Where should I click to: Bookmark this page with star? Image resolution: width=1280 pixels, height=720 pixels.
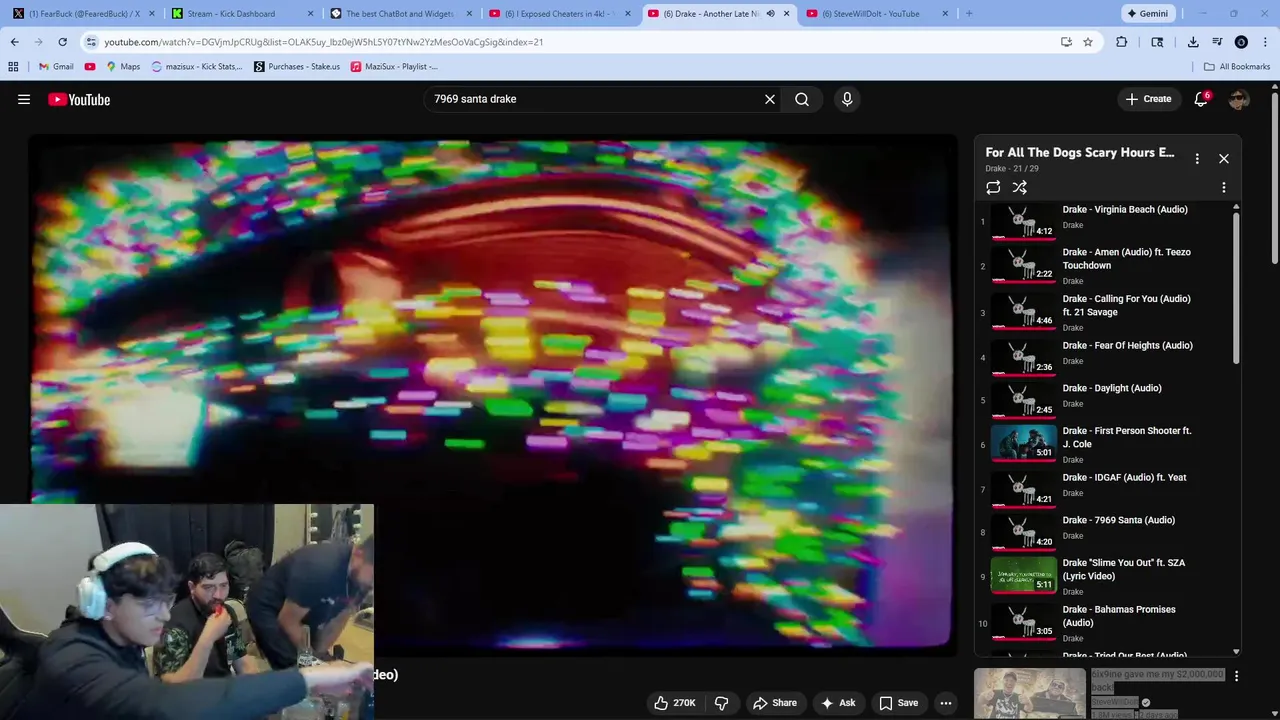[1088, 42]
